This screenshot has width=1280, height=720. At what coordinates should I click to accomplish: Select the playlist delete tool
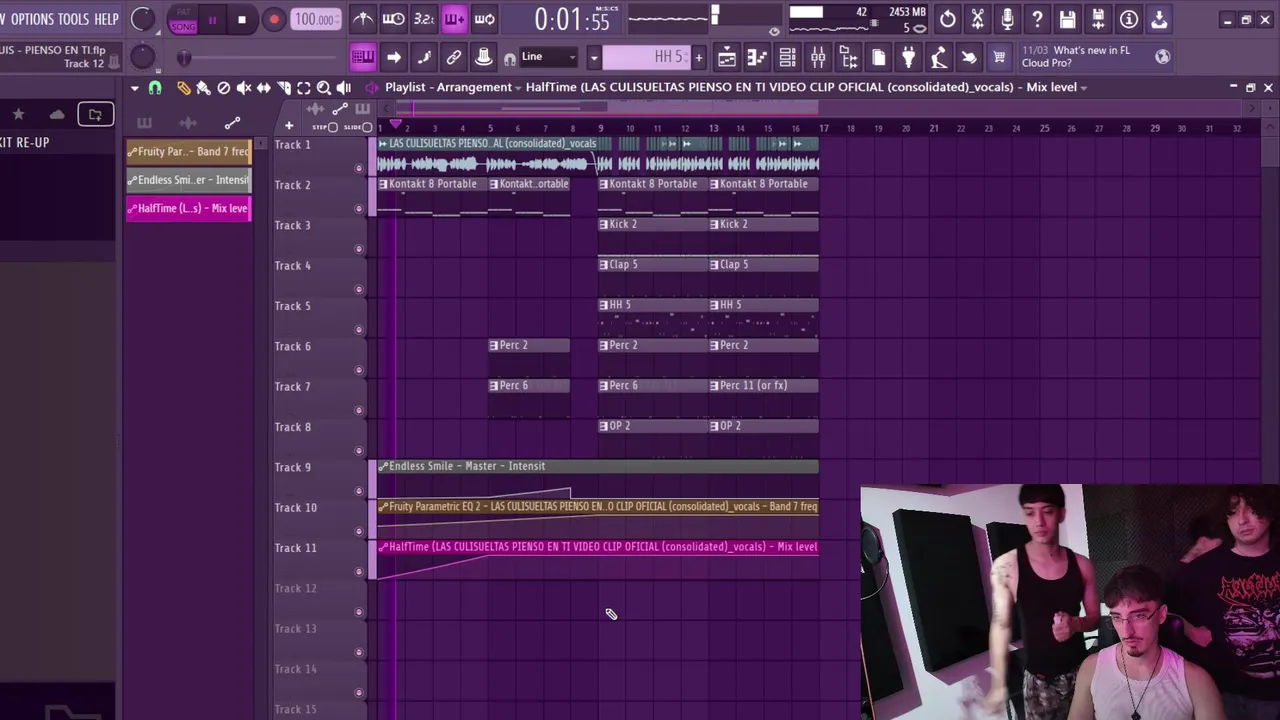[x=224, y=88]
